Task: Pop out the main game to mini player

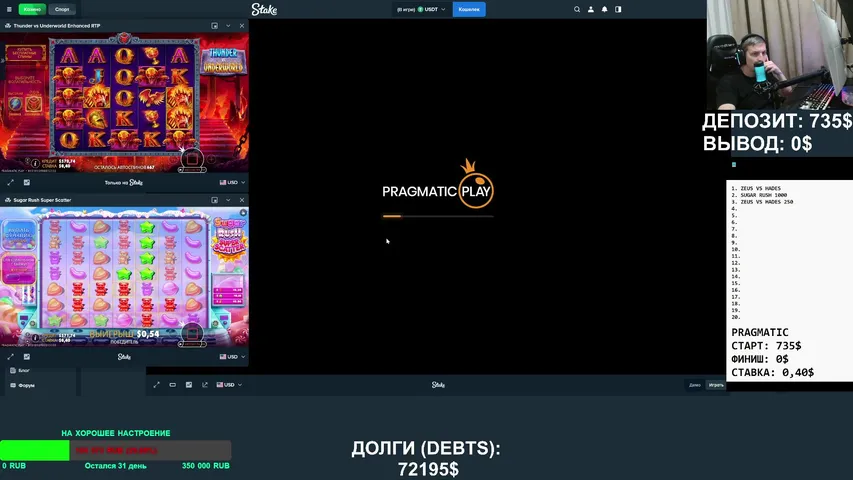Action: tap(205, 385)
